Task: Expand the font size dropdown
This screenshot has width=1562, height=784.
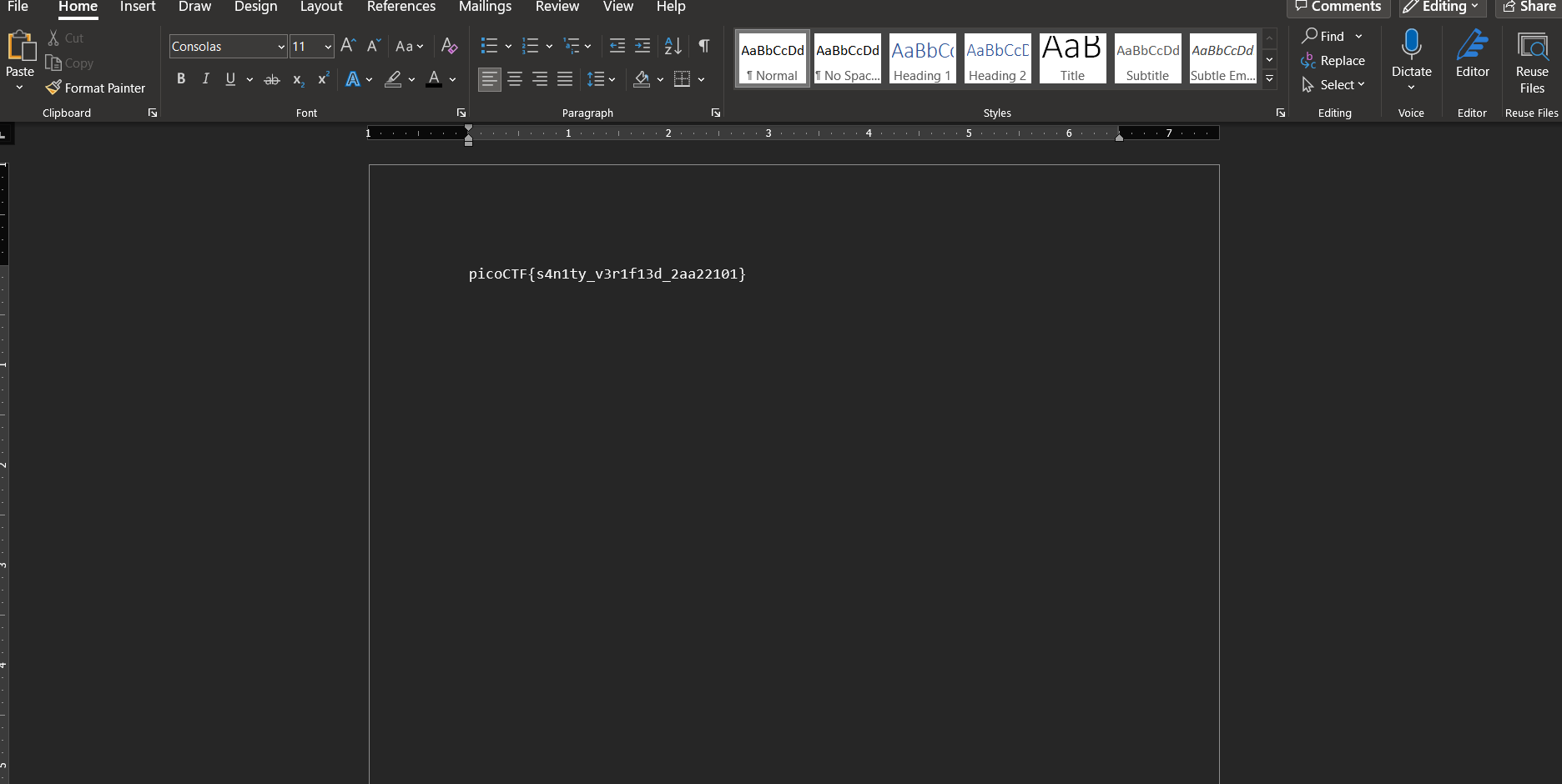Action: click(328, 47)
